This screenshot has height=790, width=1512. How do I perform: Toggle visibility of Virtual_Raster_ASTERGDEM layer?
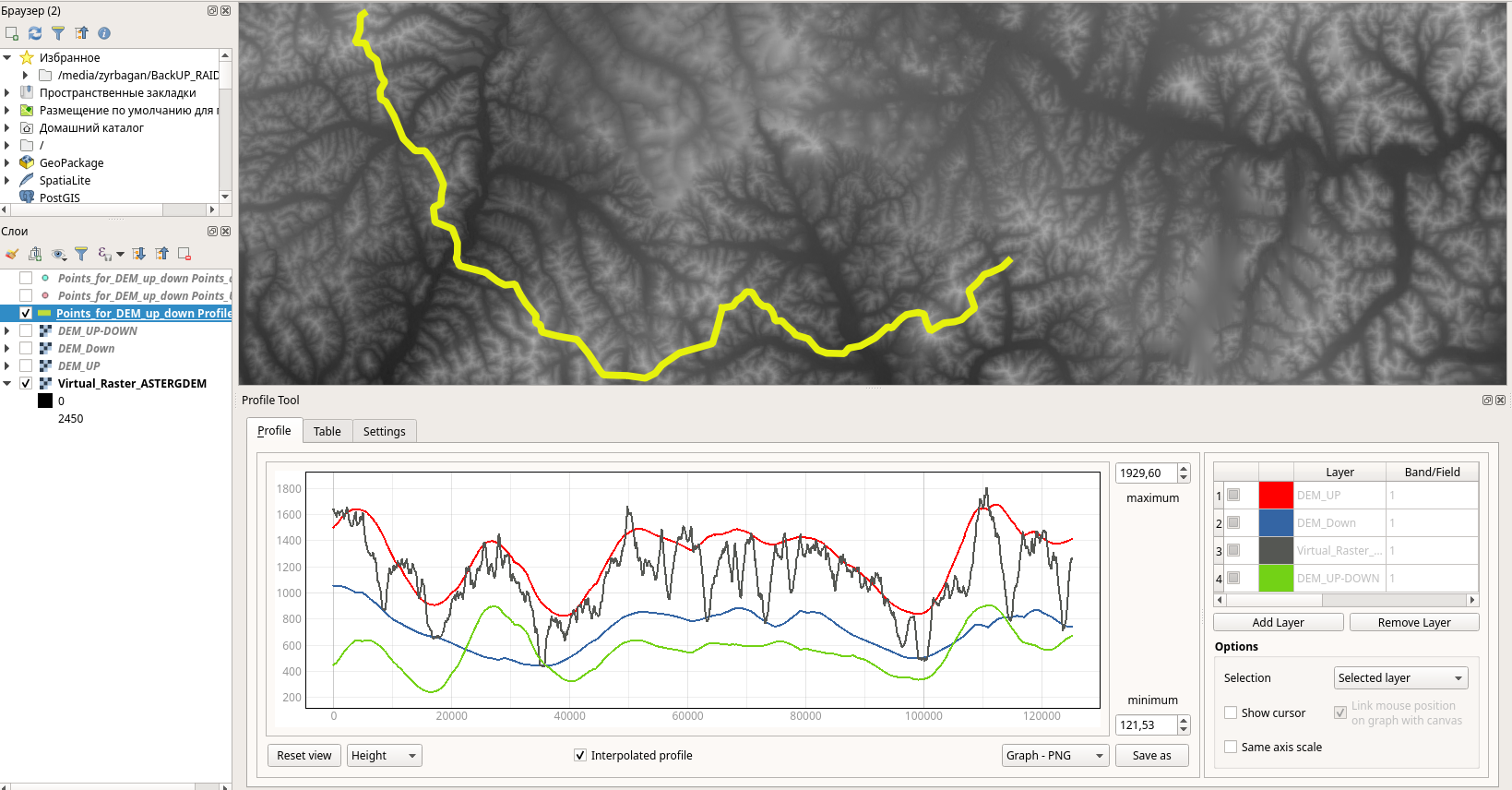(x=26, y=383)
